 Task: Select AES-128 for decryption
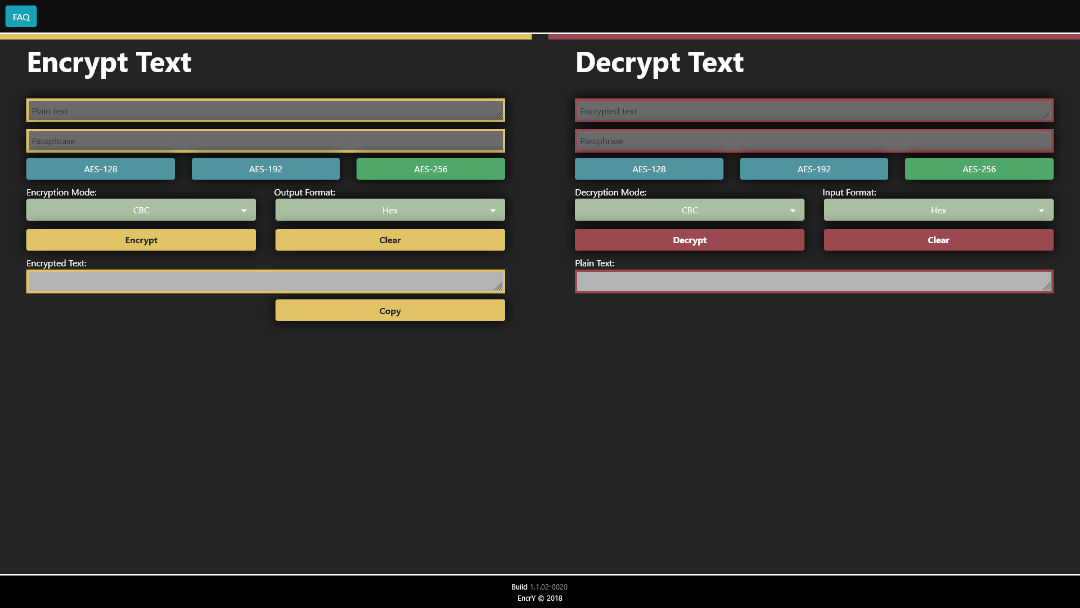pyautogui.click(x=649, y=169)
